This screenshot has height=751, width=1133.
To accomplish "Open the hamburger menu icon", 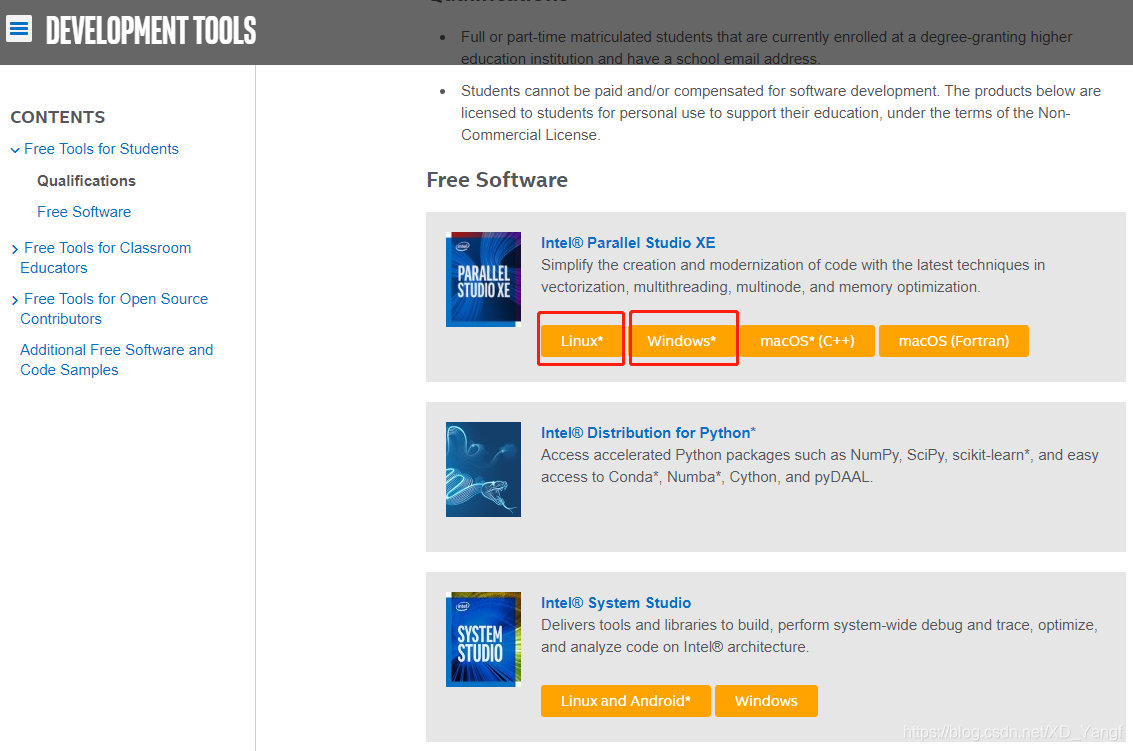I will (x=19, y=29).
